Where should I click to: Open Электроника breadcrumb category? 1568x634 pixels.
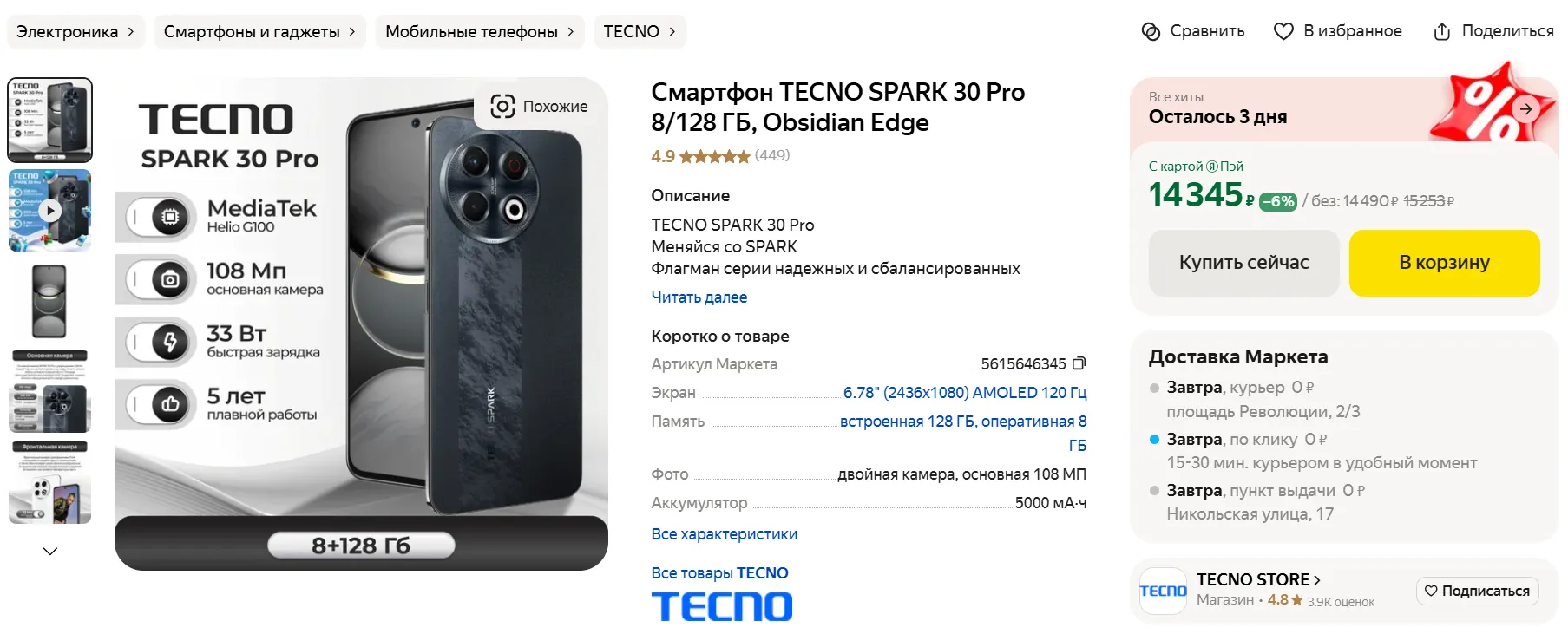coord(75,31)
